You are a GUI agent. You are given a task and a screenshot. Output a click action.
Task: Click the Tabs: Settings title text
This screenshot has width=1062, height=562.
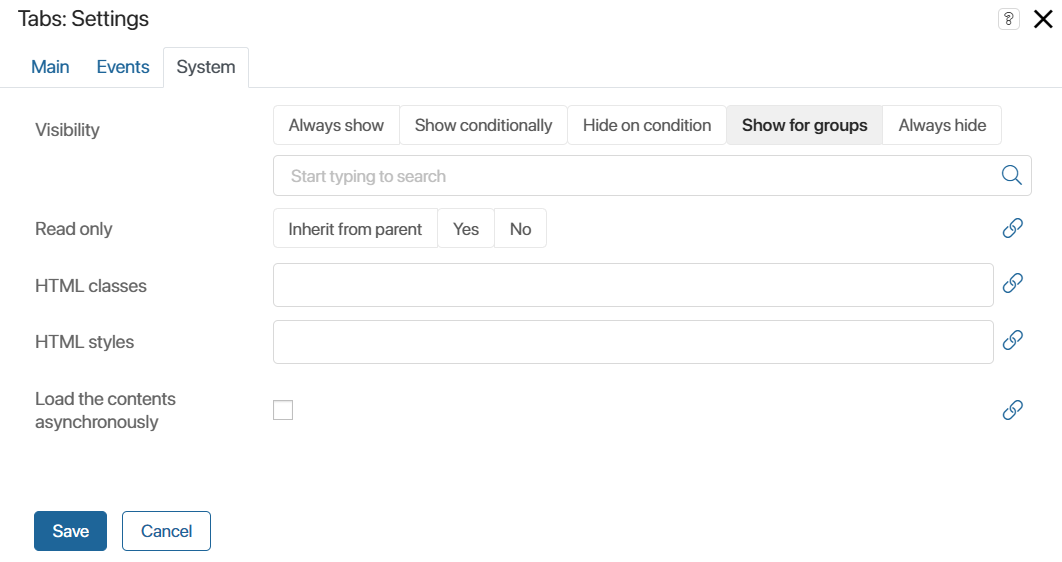click(83, 19)
